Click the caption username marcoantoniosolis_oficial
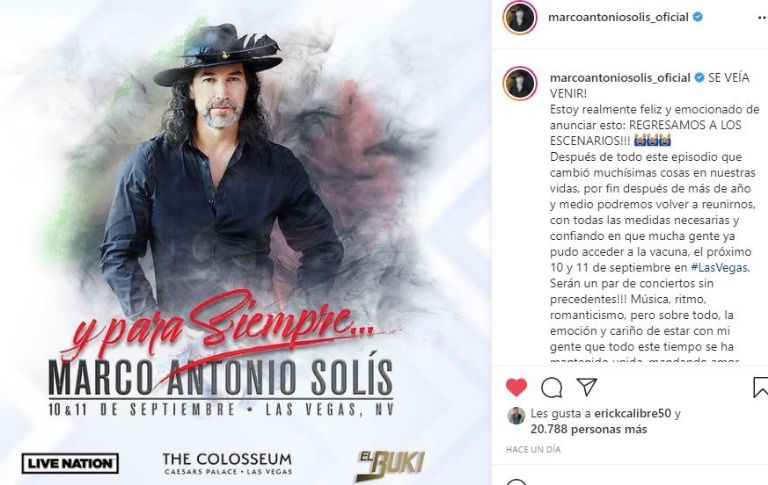The image size is (768, 485). coord(620,77)
